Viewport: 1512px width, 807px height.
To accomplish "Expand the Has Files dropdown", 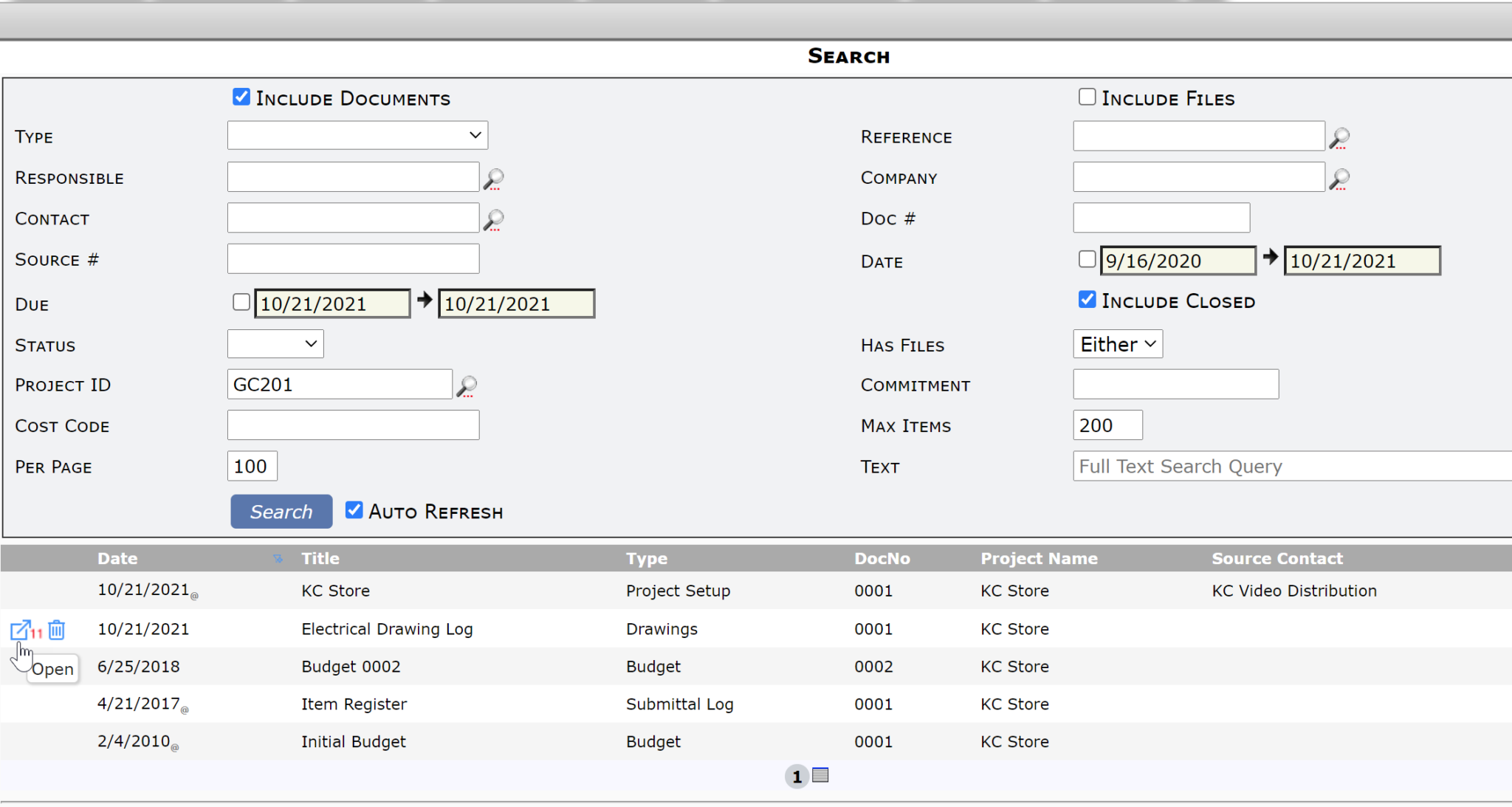I will pos(1115,344).
